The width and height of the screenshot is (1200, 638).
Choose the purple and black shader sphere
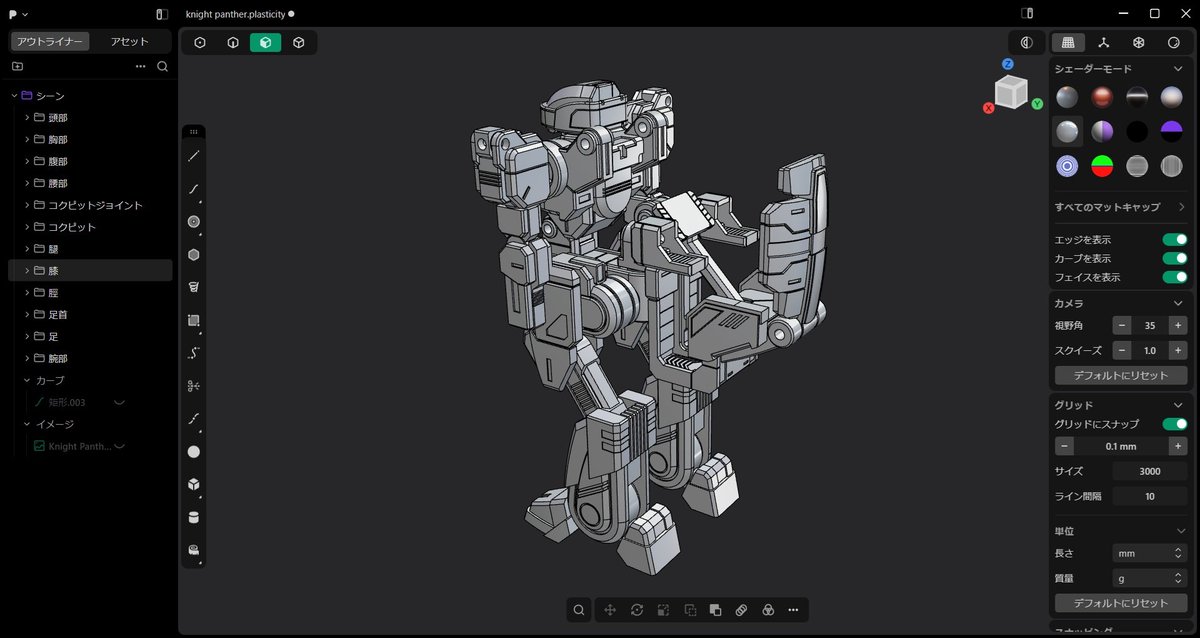[1171, 131]
